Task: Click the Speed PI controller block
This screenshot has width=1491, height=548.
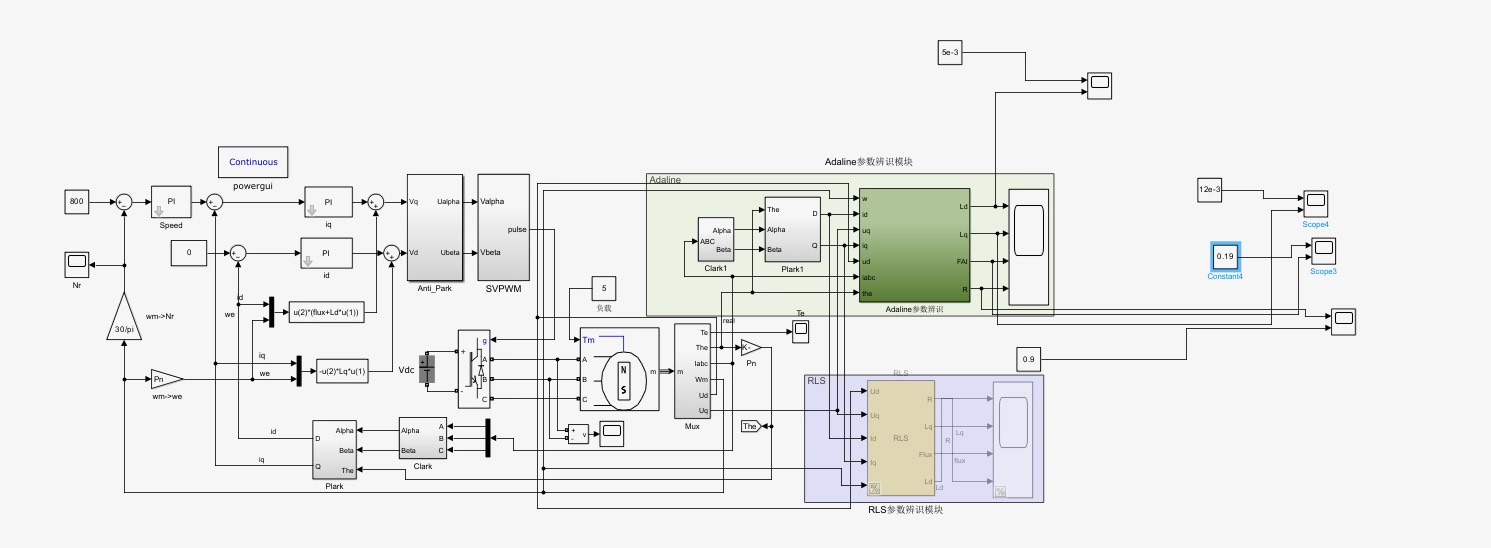Action: pos(171,202)
